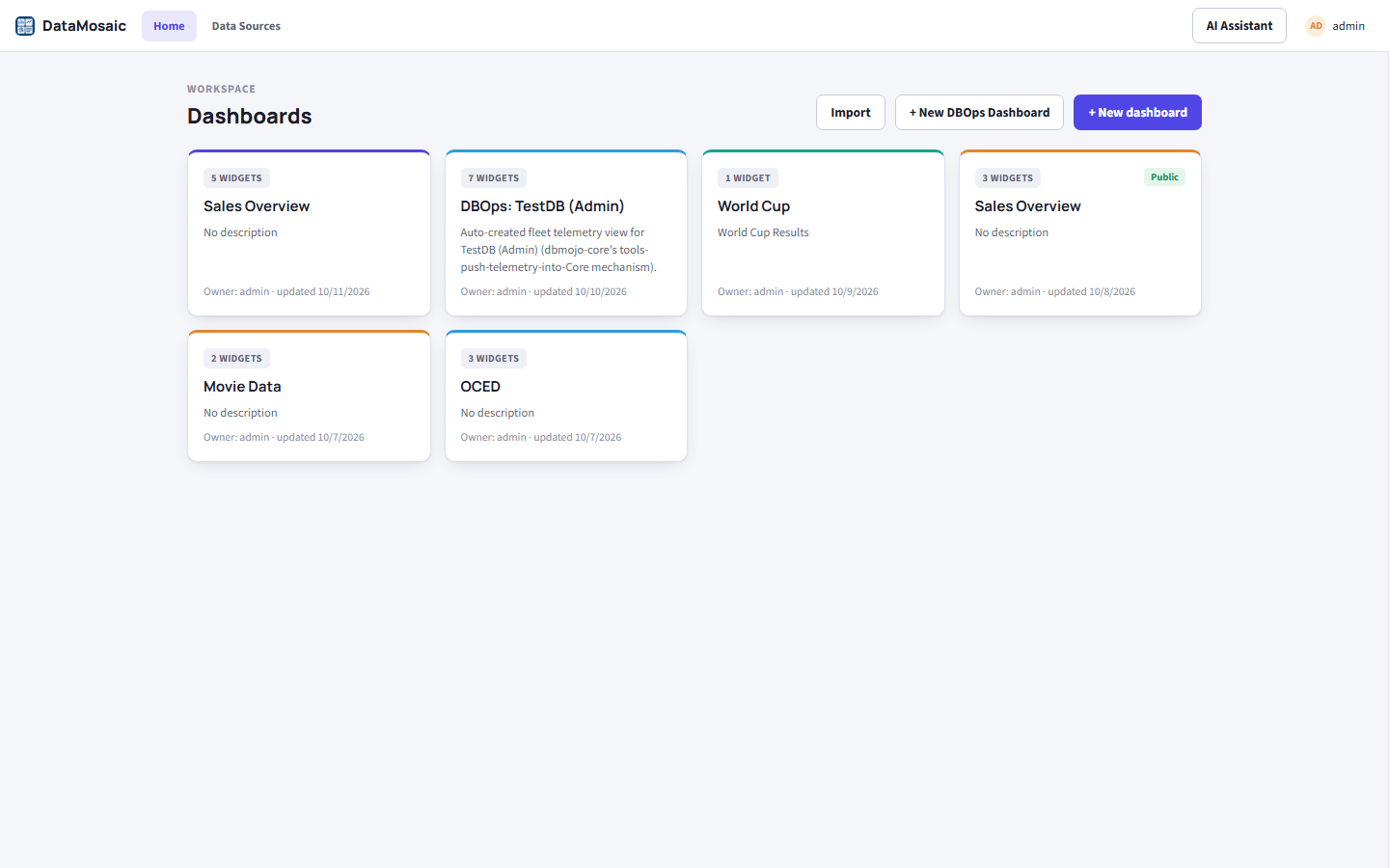Go to Data Sources tab
This screenshot has height=868, width=1389.
[246, 26]
